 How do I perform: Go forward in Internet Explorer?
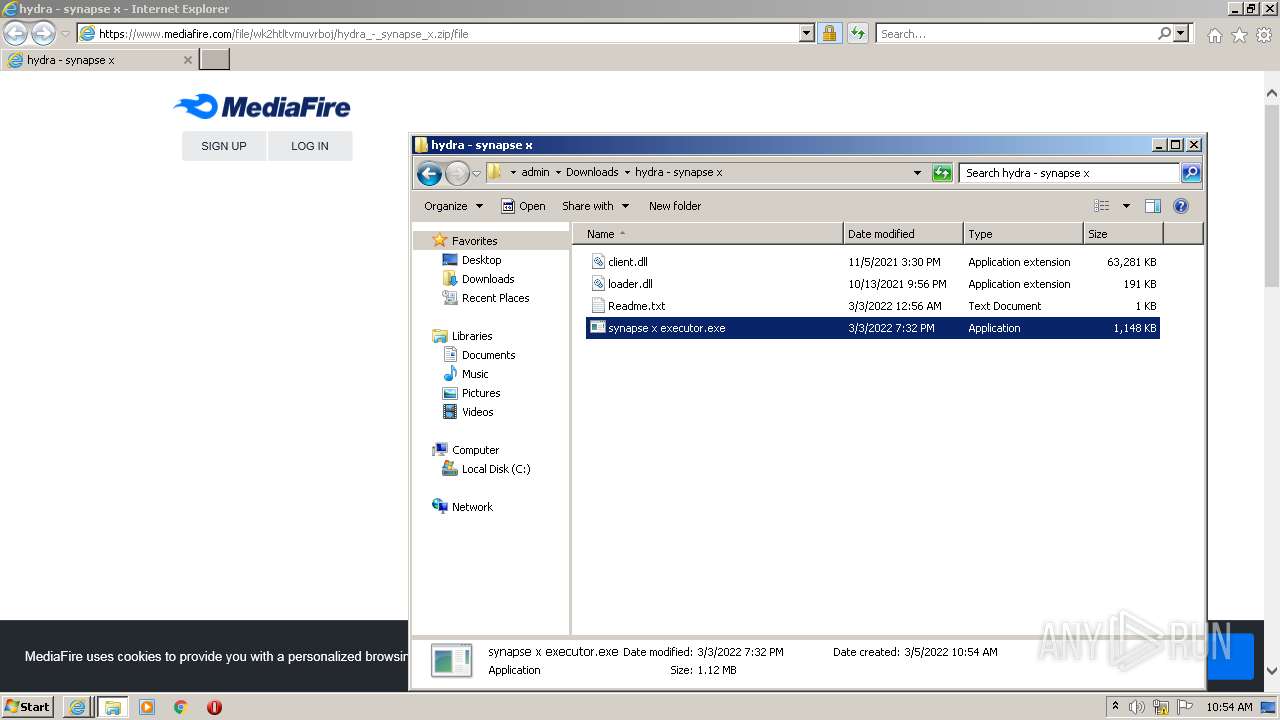point(43,34)
